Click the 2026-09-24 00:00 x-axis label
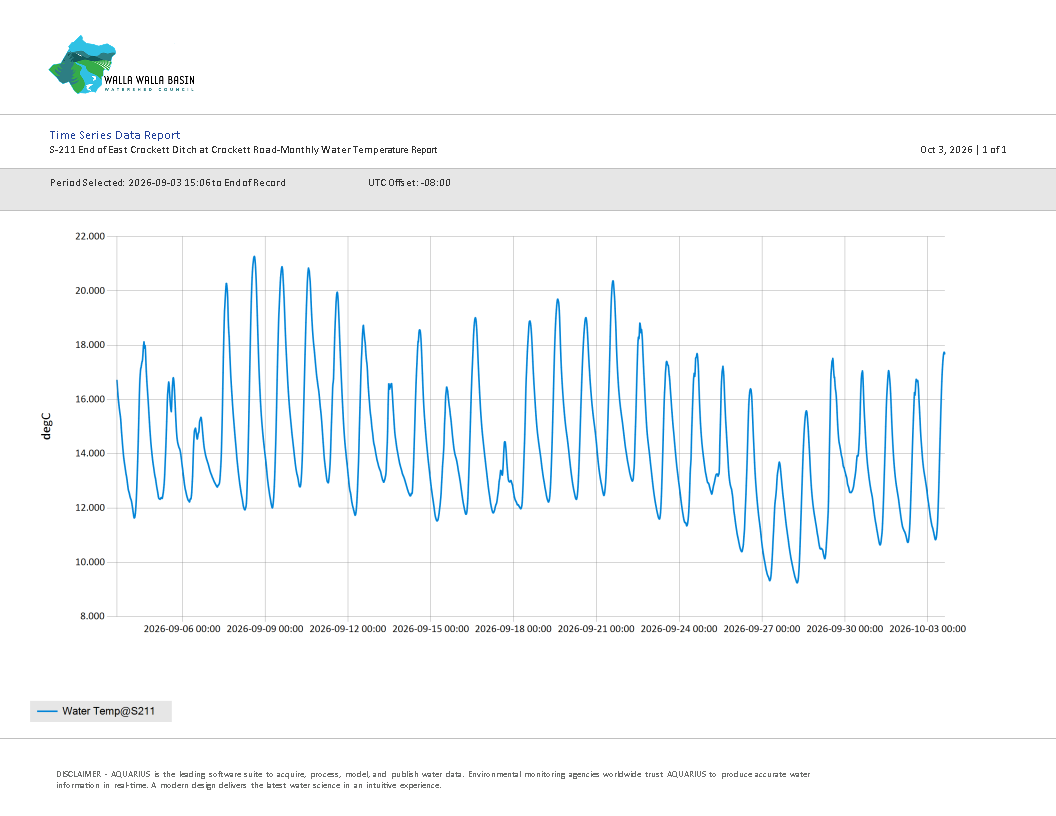Screen dimensions: 1056x816 point(679,629)
